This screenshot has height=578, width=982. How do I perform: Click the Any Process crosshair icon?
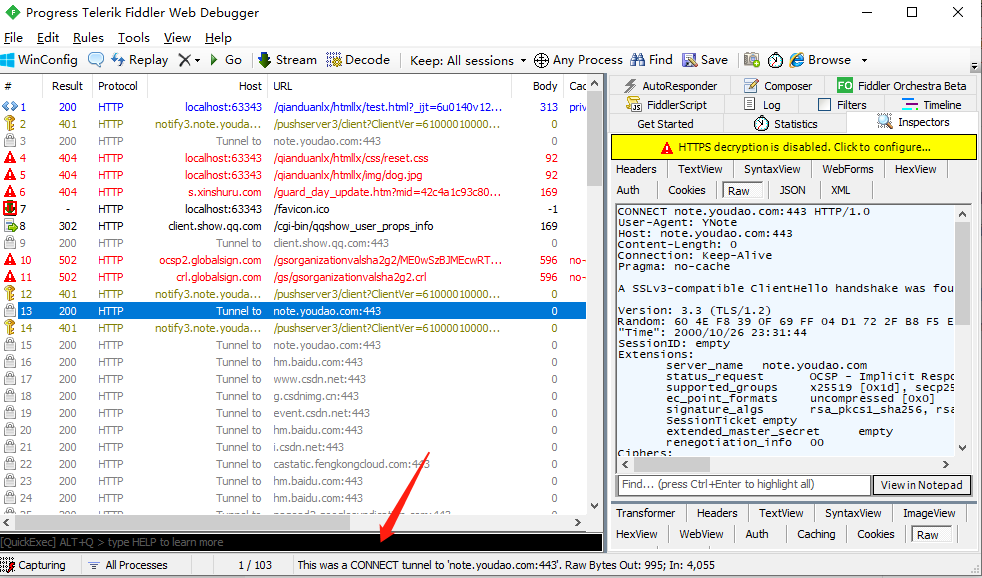point(541,60)
